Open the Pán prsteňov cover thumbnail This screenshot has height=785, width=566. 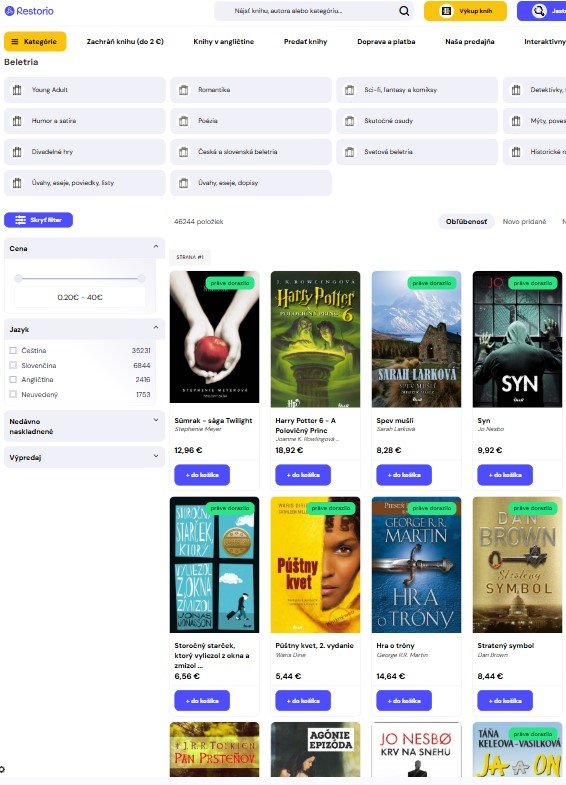(x=215, y=749)
